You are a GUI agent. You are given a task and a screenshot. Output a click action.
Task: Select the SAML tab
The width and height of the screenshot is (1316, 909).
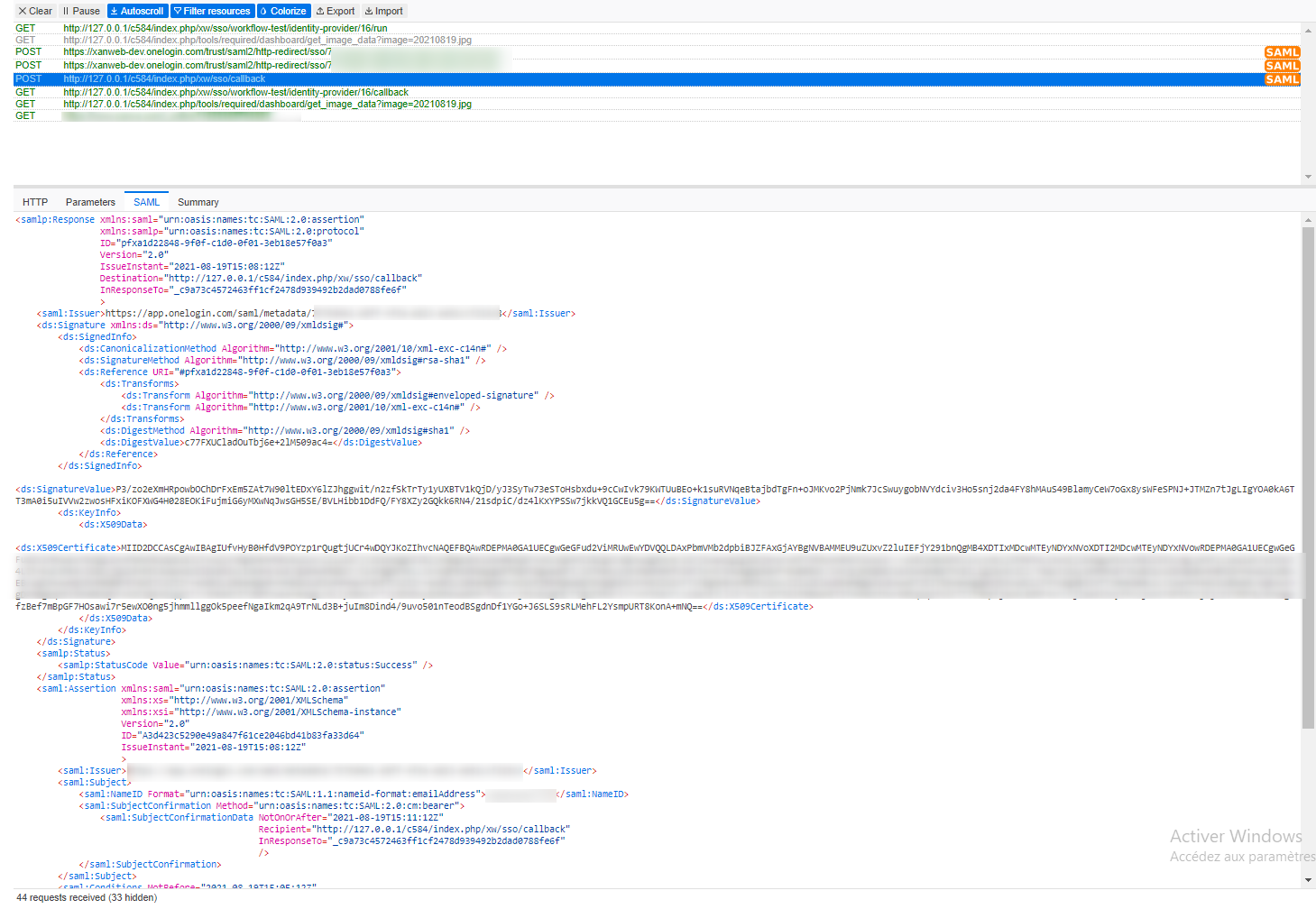tap(146, 202)
